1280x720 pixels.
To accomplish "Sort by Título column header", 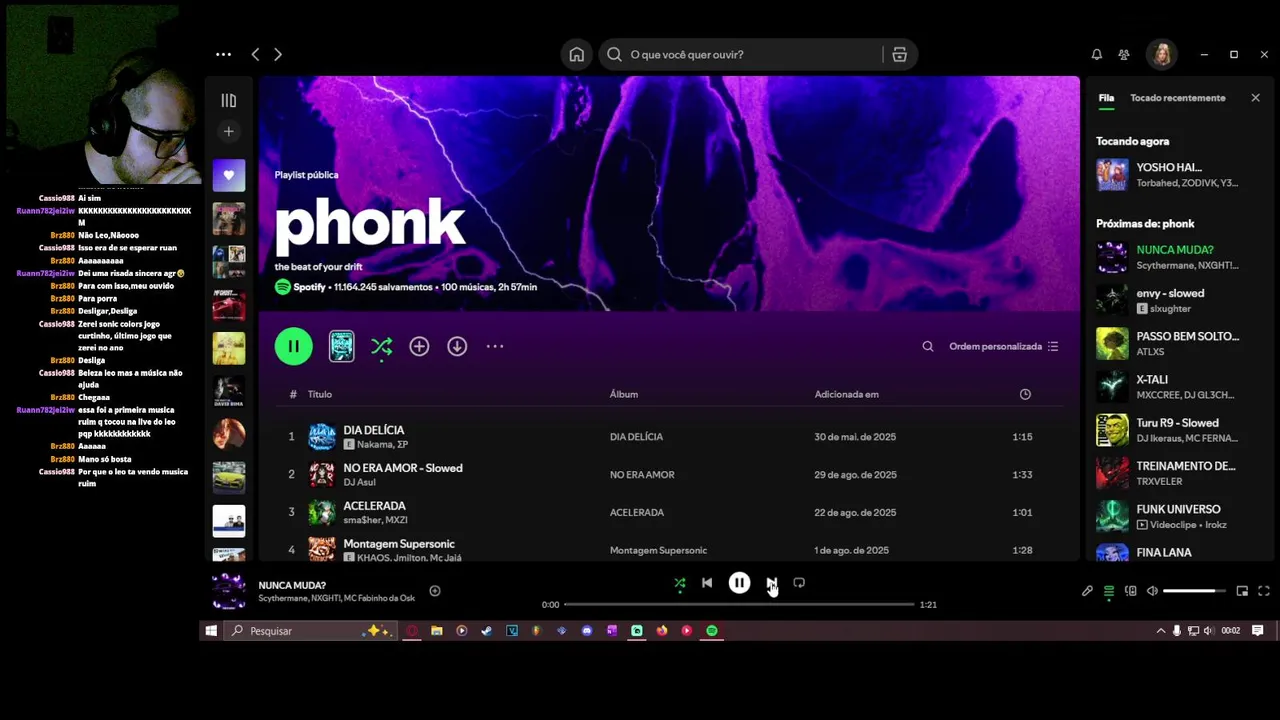I will (320, 394).
